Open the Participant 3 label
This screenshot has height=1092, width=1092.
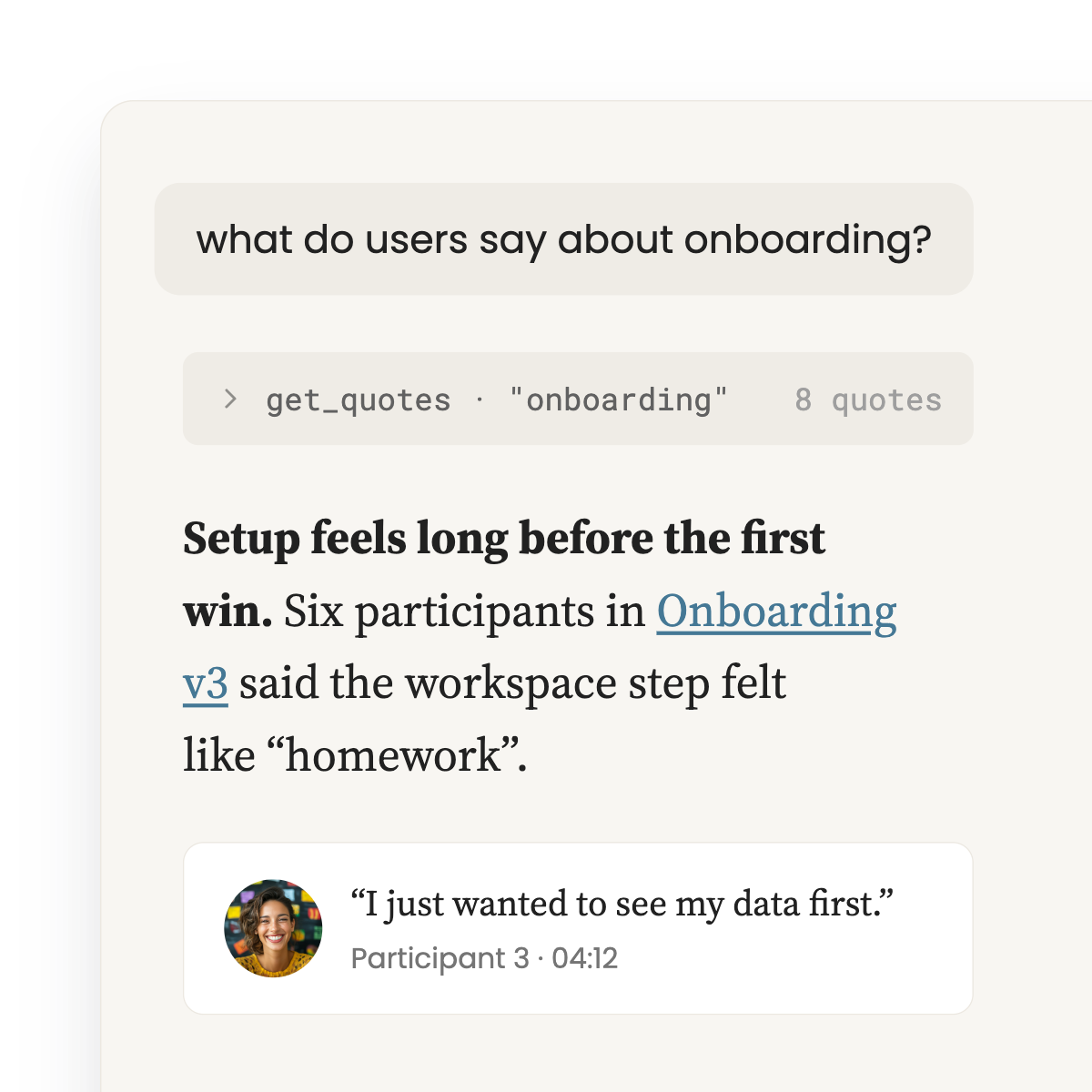coord(440,958)
